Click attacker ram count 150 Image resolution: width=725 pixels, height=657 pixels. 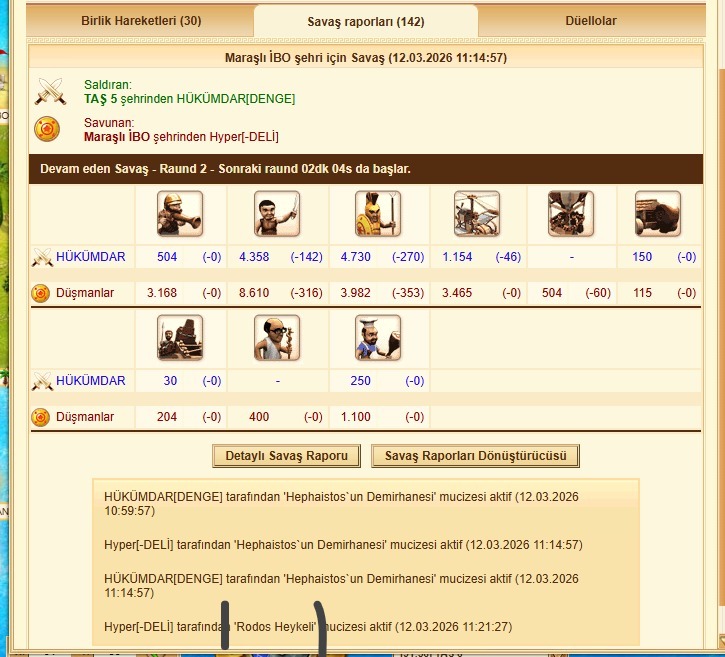point(642,257)
